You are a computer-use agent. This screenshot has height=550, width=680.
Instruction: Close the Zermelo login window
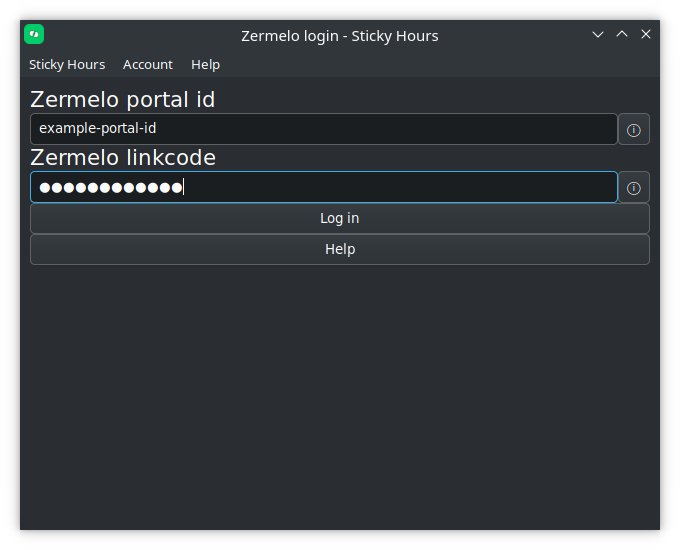646,34
